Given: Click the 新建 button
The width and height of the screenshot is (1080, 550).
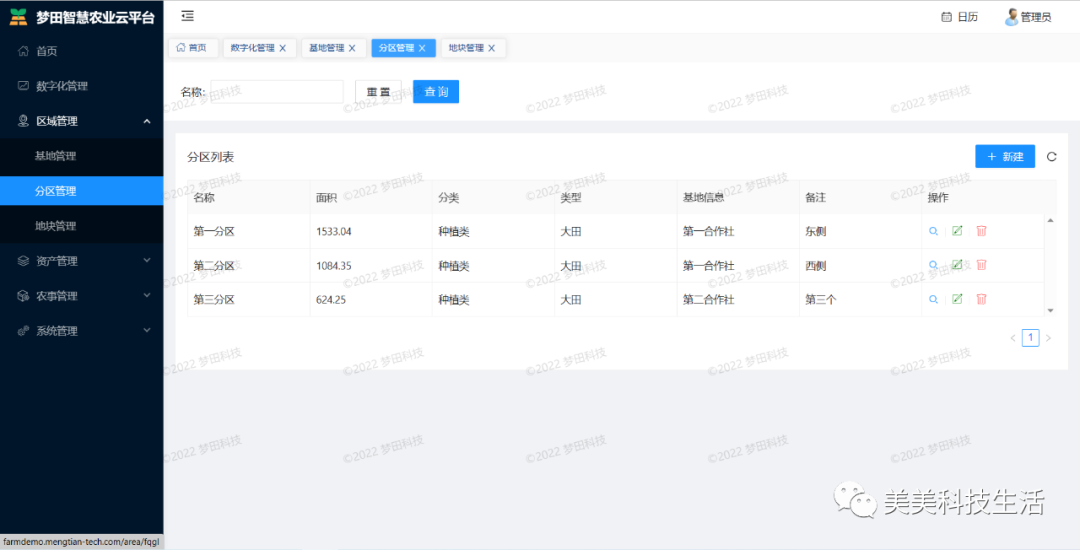Looking at the screenshot, I should click(x=1005, y=156).
